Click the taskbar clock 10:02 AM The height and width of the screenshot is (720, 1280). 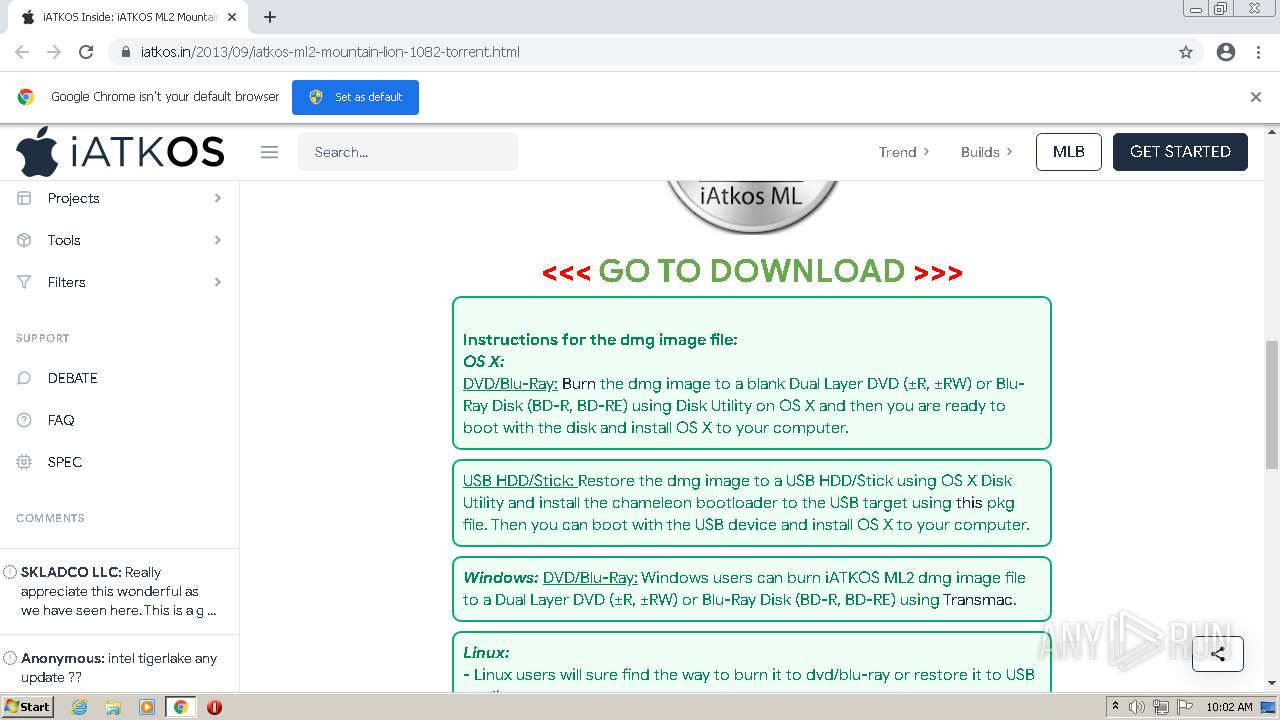point(1229,707)
